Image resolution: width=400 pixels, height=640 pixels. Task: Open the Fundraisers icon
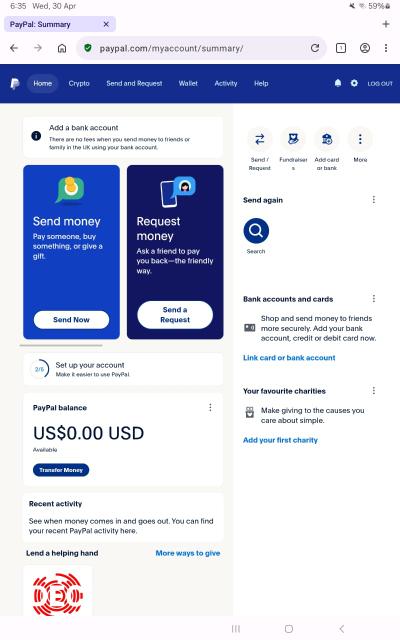(x=293, y=139)
